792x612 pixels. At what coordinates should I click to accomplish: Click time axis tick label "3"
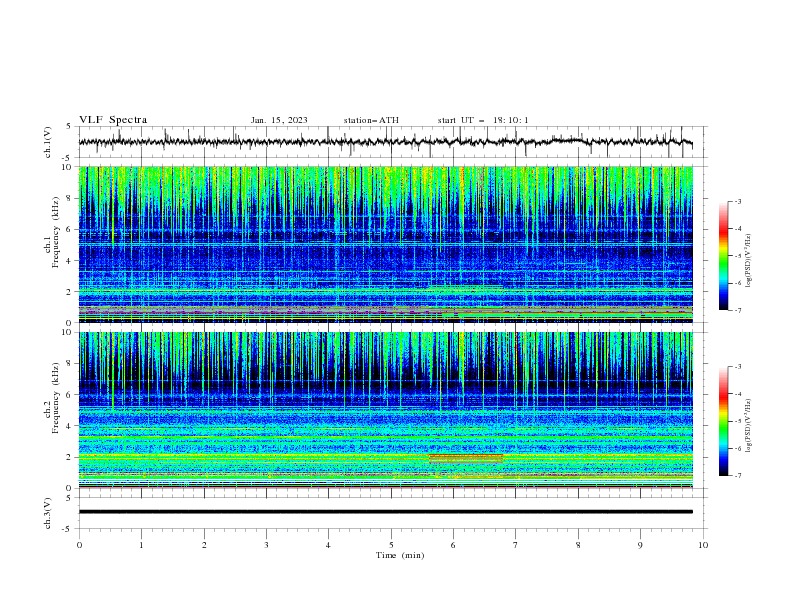click(x=266, y=545)
